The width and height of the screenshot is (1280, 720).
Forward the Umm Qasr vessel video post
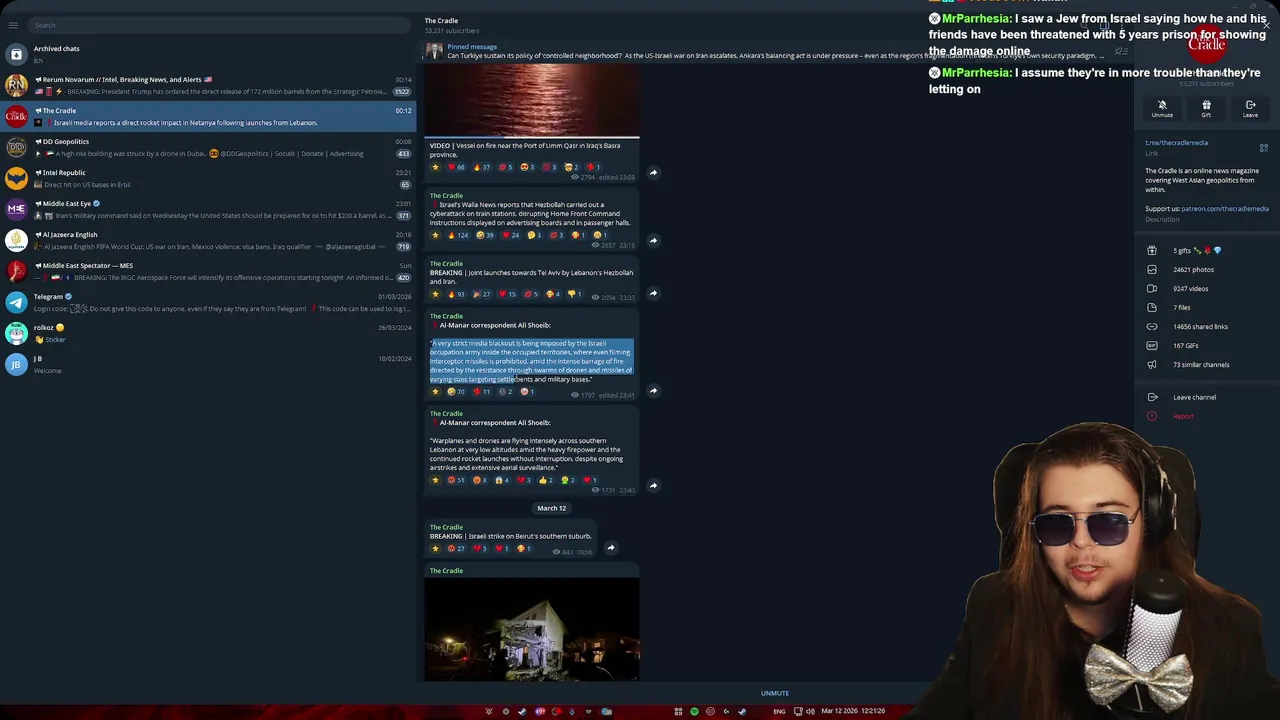click(x=653, y=172)
